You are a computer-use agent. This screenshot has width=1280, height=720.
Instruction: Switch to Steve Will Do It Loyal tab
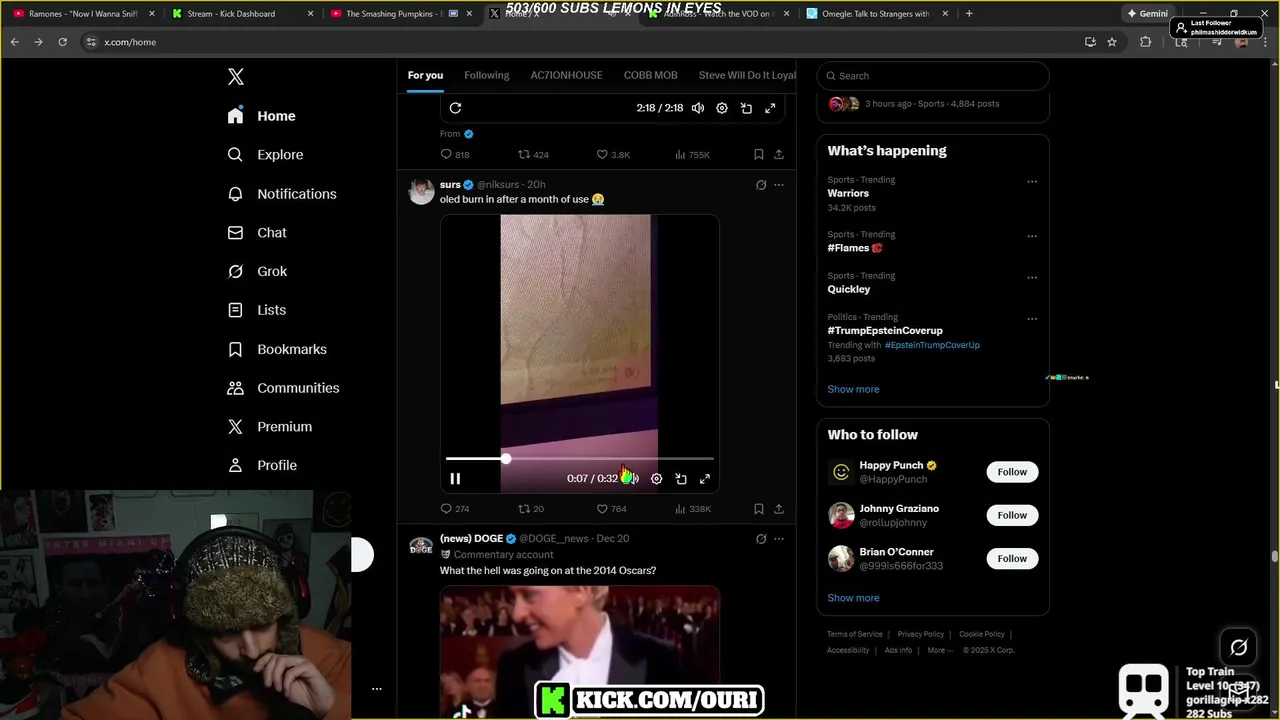coord(747,75)
